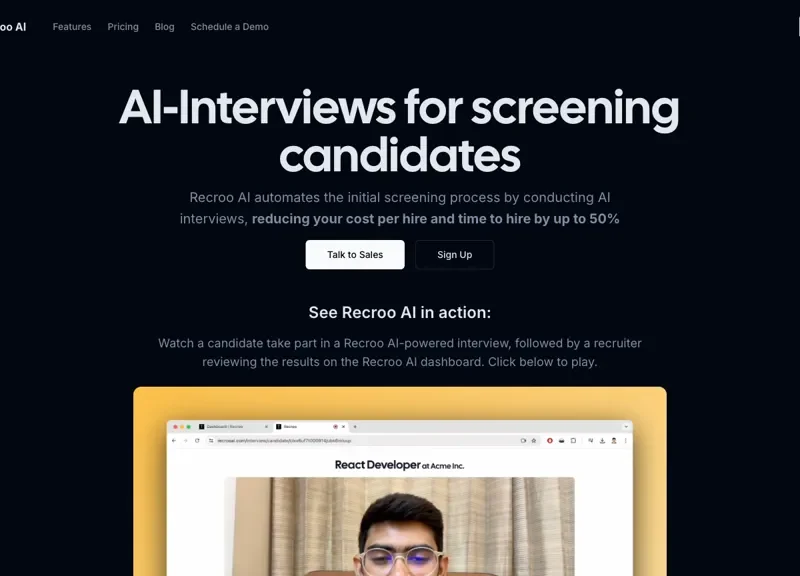
Task: Click the Talk to Sales button
Action: click(355, 255)
